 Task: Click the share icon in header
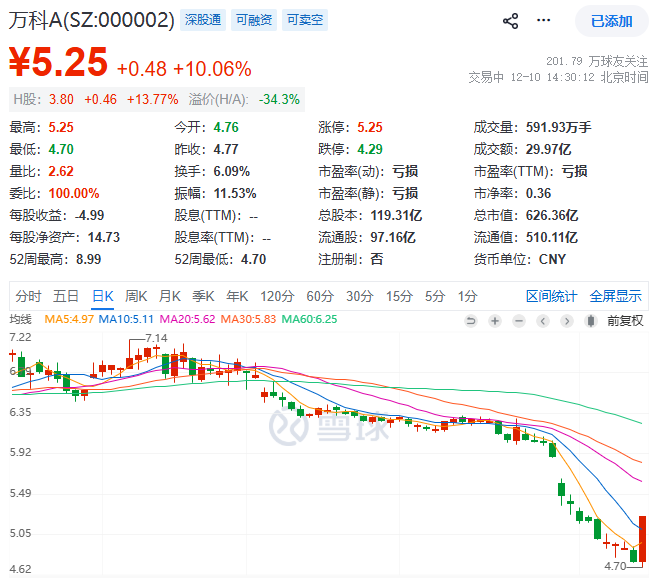pos(511,20)
